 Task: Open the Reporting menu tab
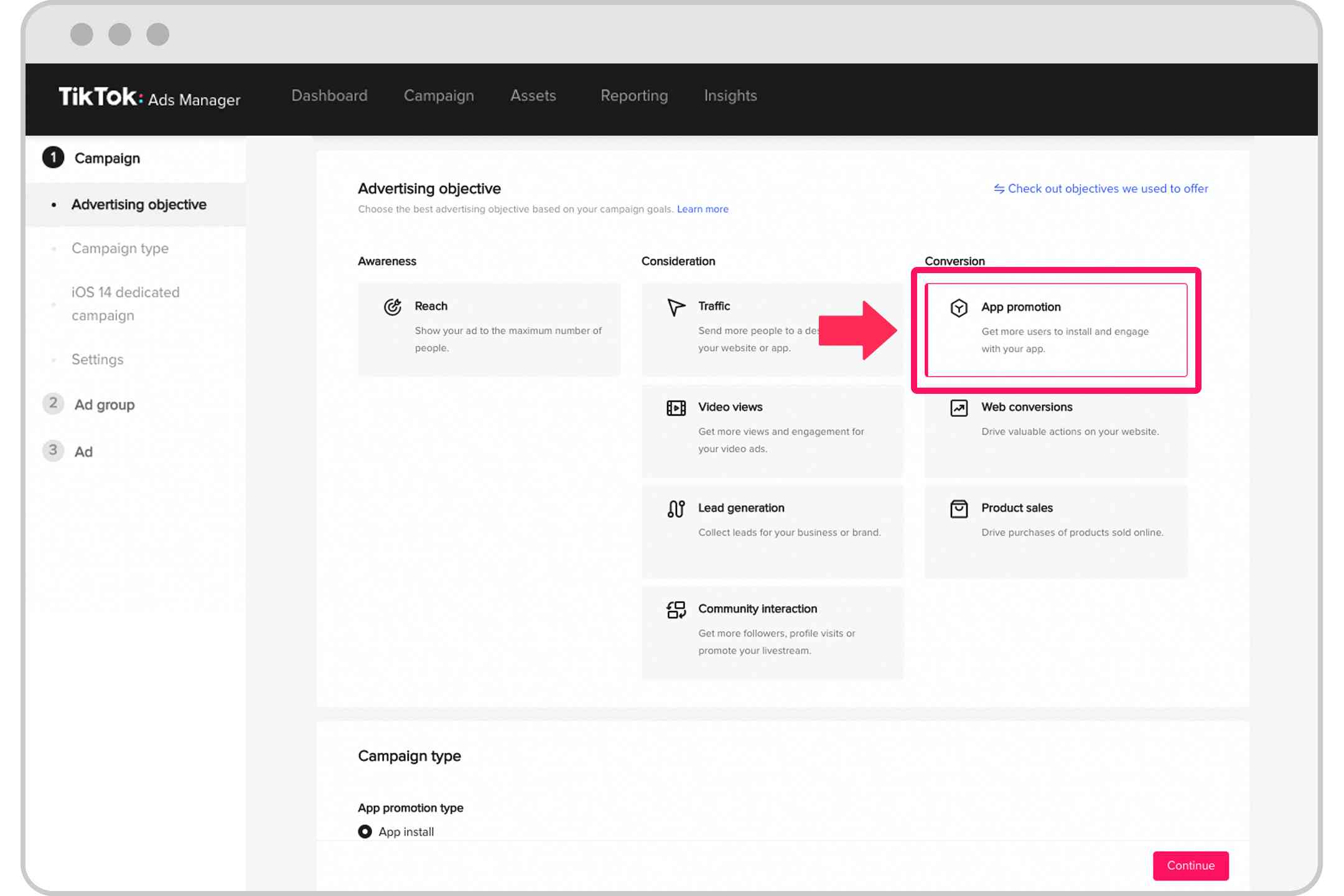634,95
